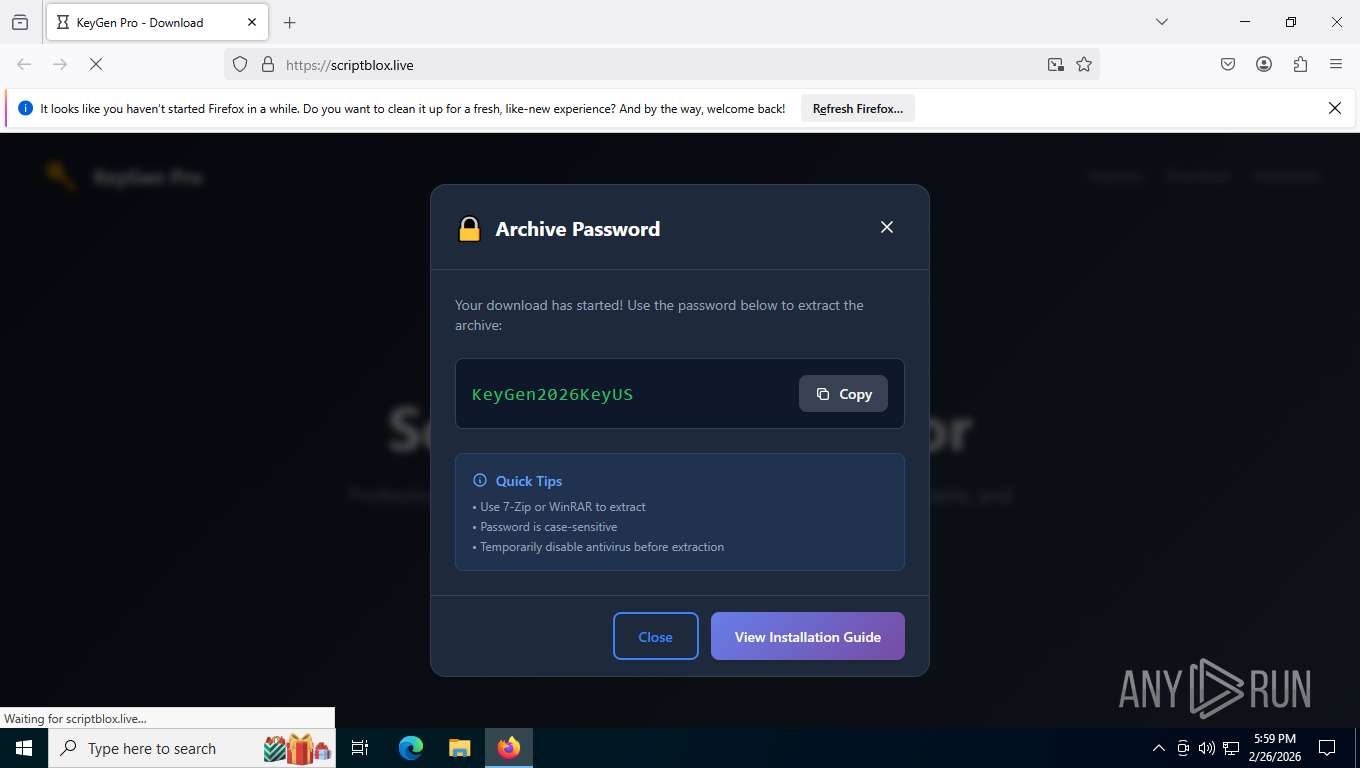Click the Quick Tips heading
The height and width of the screenshot is (768, 1360).
coord(529,480)
